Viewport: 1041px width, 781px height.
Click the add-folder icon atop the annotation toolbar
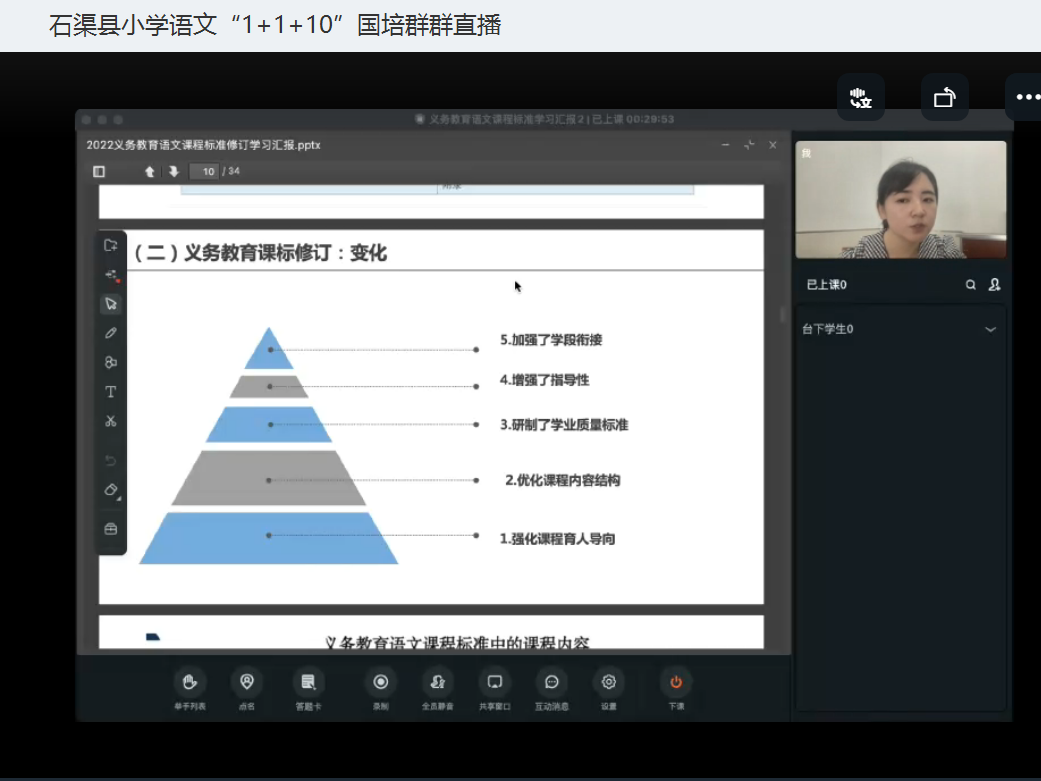tap(111, 245)
